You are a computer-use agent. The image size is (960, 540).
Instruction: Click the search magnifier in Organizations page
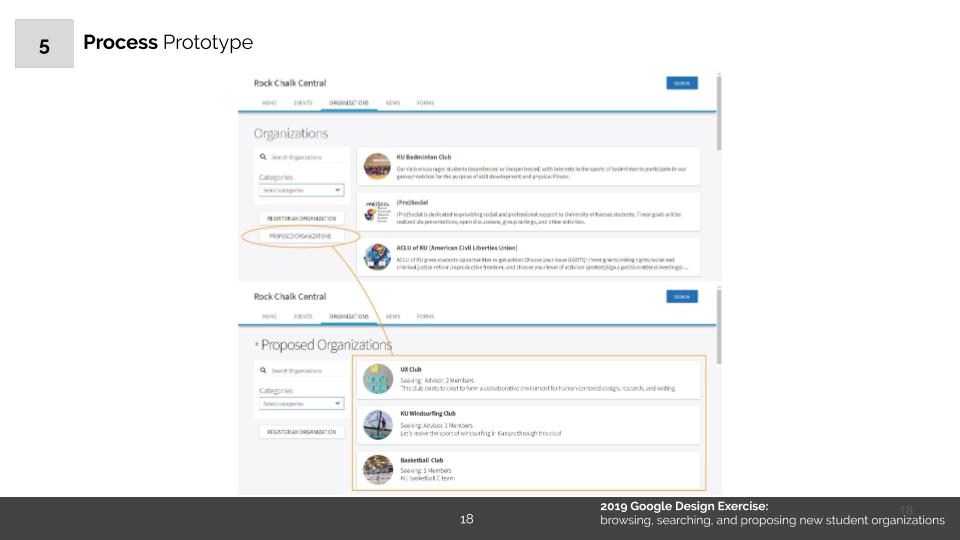point(263,157)
